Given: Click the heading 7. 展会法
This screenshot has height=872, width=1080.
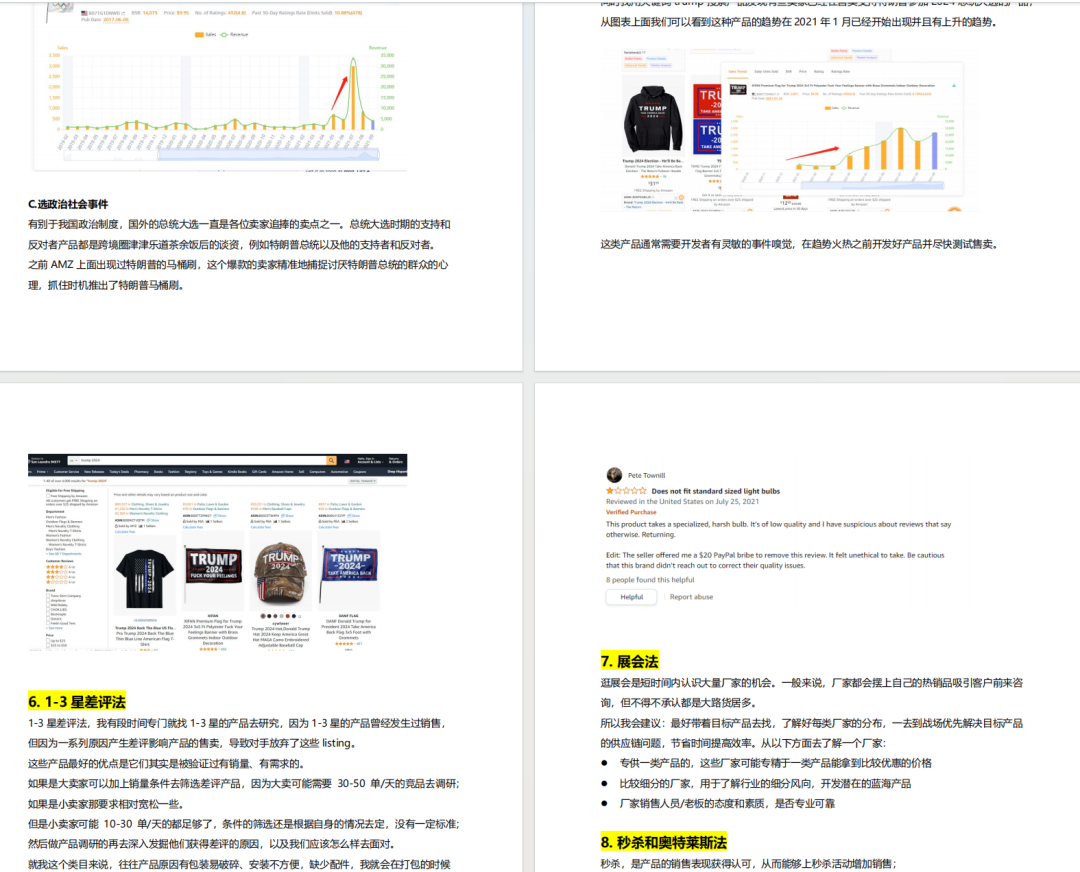Looking at the screenshot, I should (630, 661).
